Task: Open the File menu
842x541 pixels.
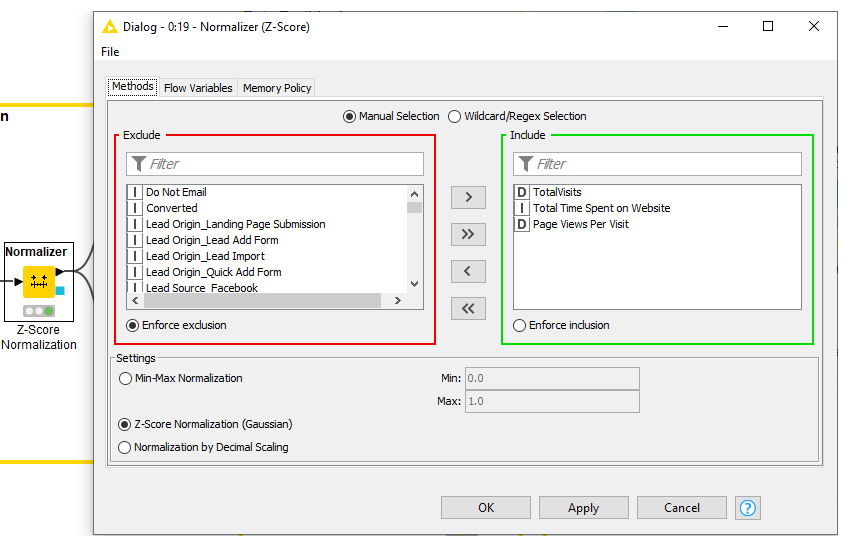Action: [x=110, y=52]
